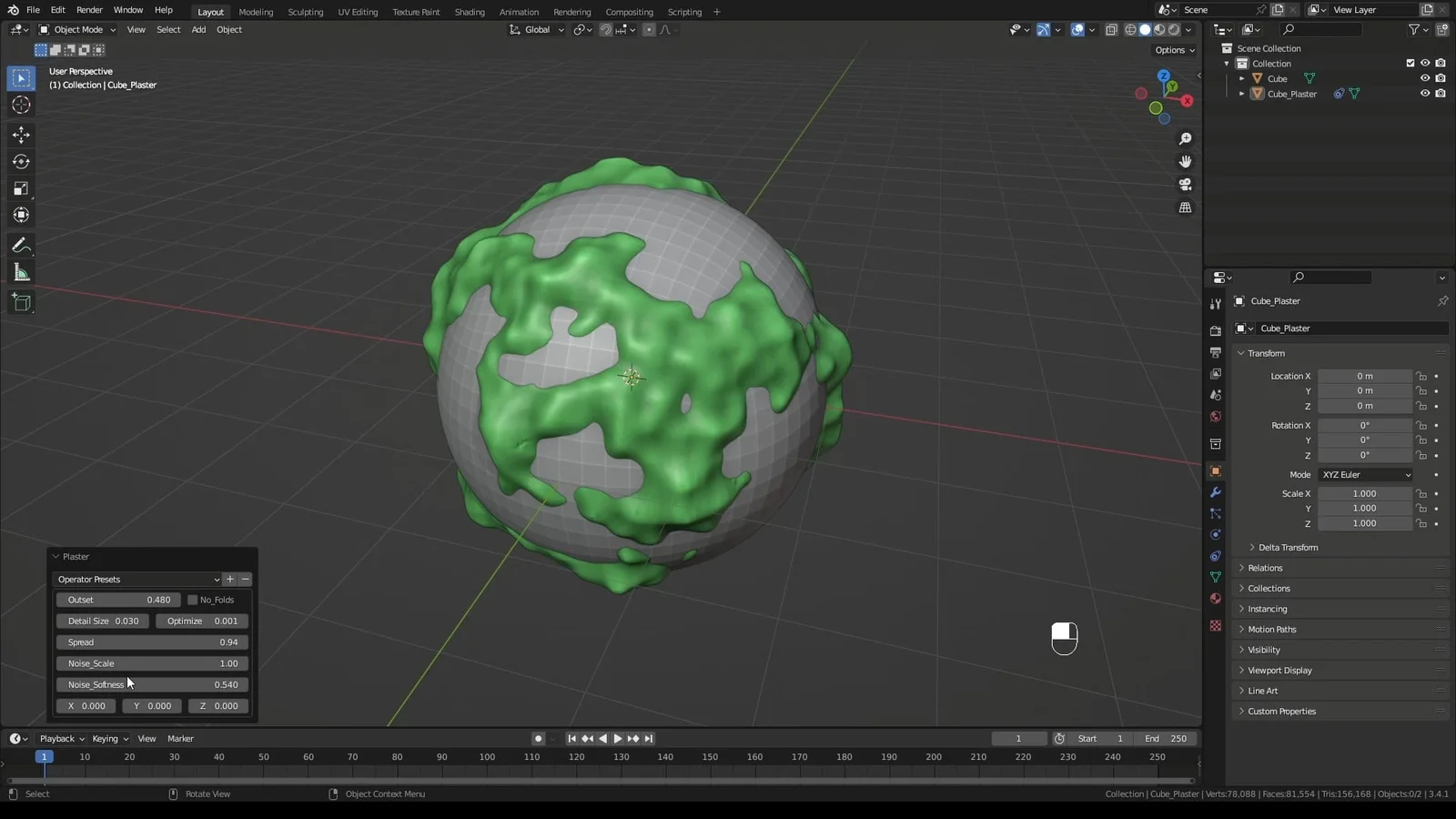This screenshot has width=1456, height=819.
Task: Hide the Cube object in viewport
Action: click(1424, 78)
